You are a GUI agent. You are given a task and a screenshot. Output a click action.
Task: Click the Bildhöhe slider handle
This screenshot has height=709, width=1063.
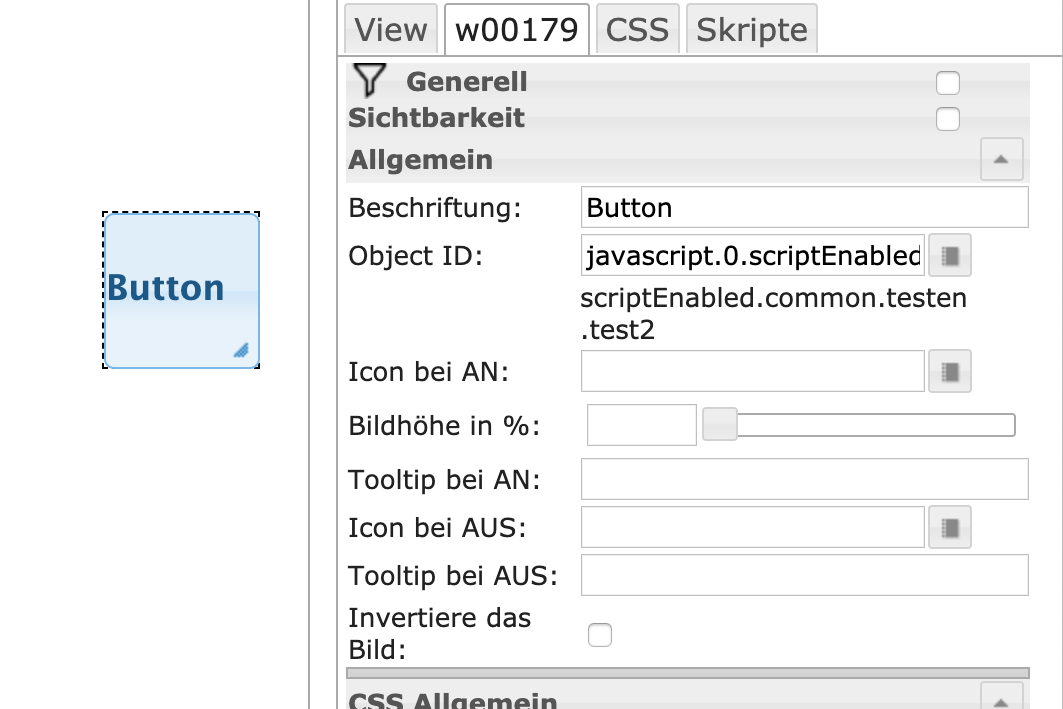720,425
